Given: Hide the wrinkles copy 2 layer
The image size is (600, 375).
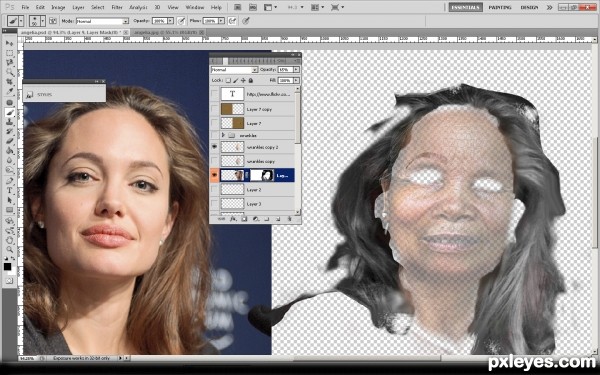Looking at the screenshot, I should point(214,147).
